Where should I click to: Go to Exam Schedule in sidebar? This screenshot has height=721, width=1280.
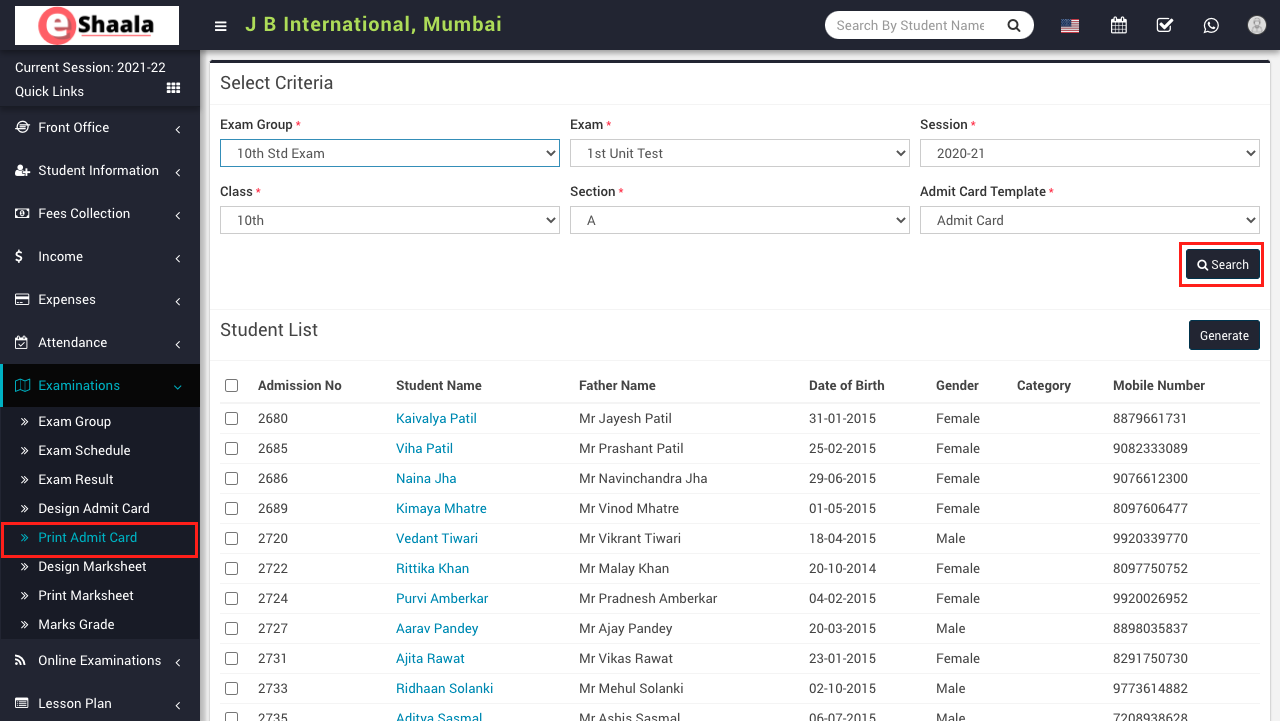click(x=84, y=451)
